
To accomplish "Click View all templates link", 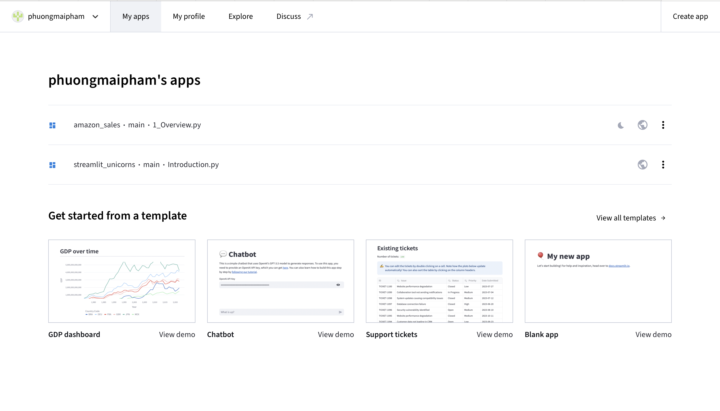I will click(x=630, y=217).
